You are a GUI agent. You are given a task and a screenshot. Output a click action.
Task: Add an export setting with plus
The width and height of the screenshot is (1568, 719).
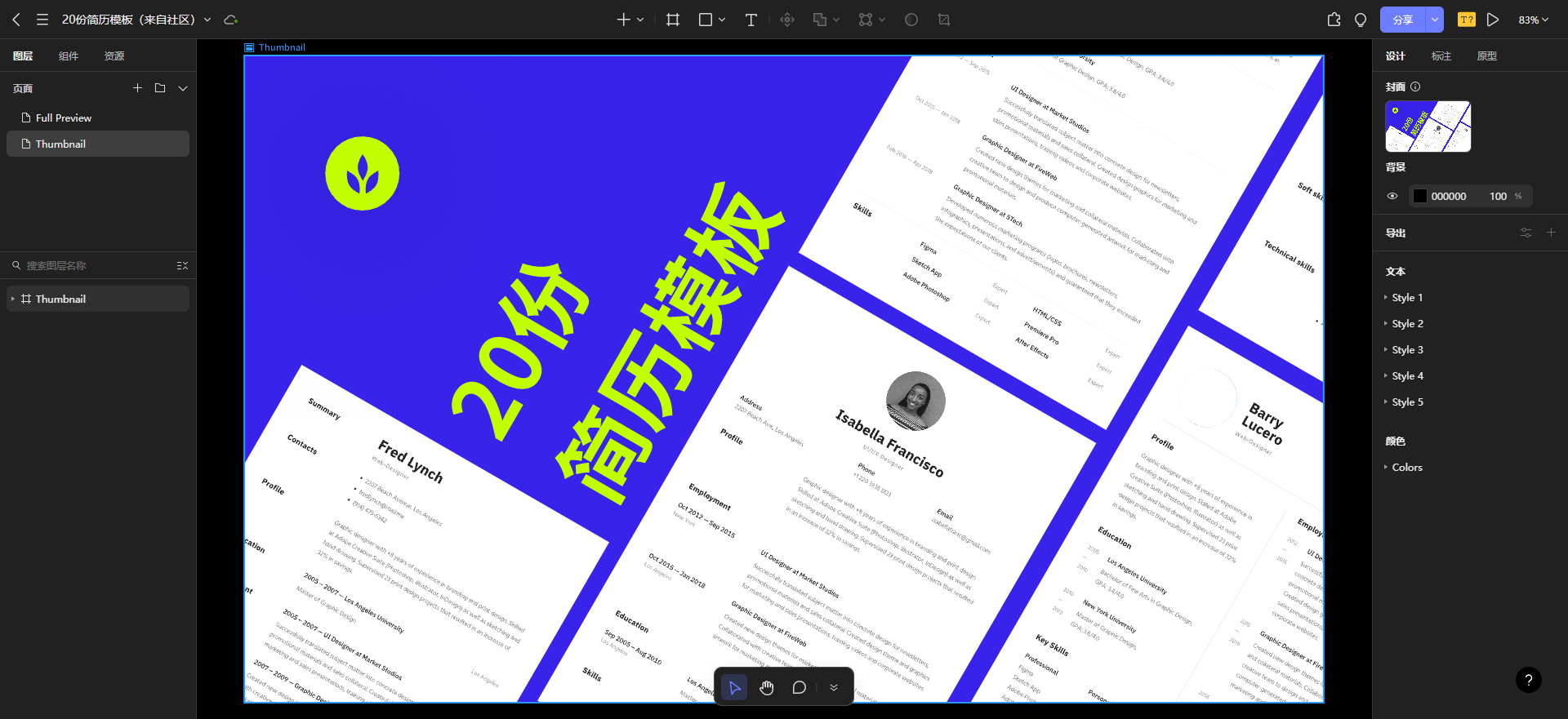click(x=1552, y=233)
